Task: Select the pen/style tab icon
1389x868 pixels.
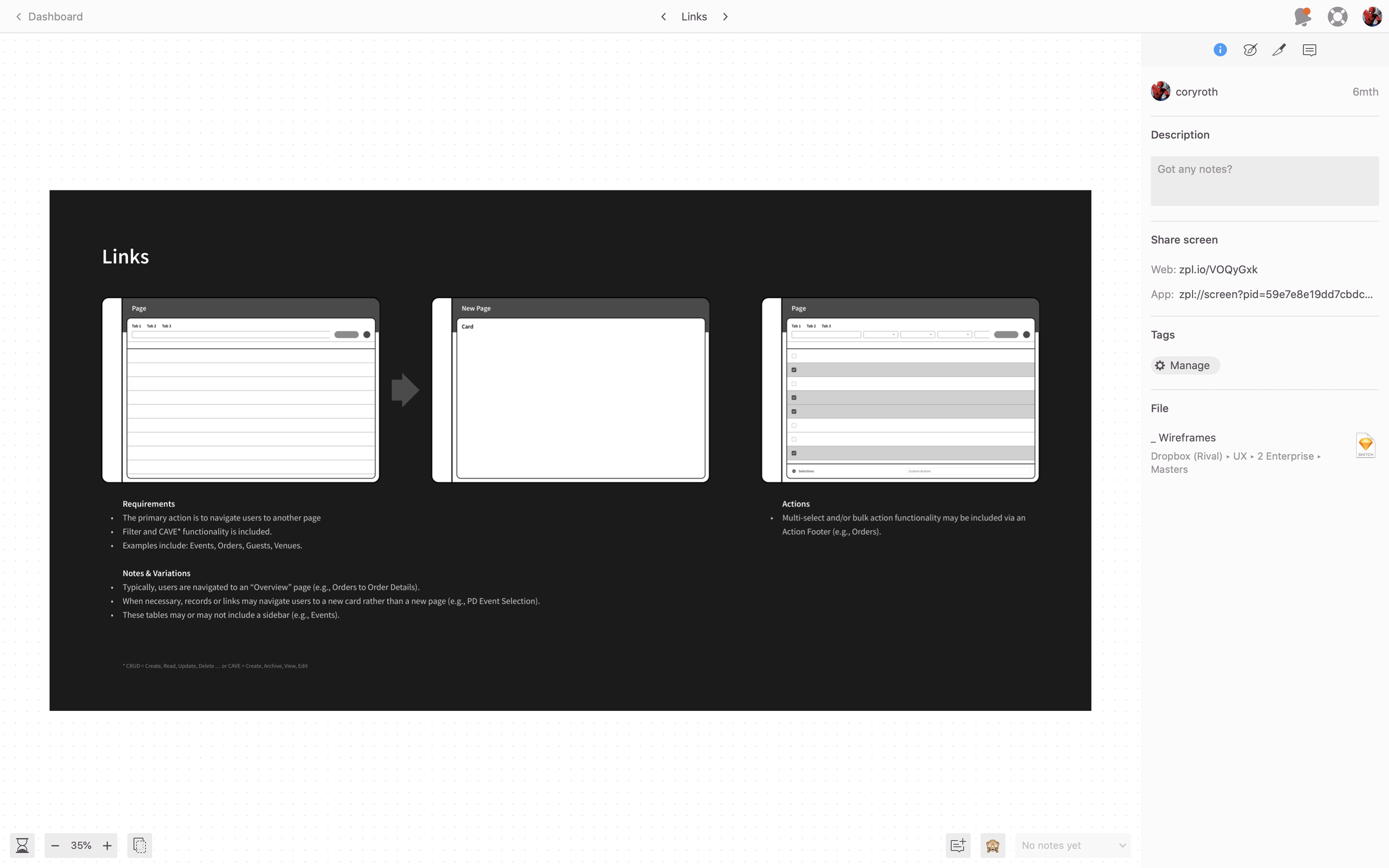Action: point(1280,50)
